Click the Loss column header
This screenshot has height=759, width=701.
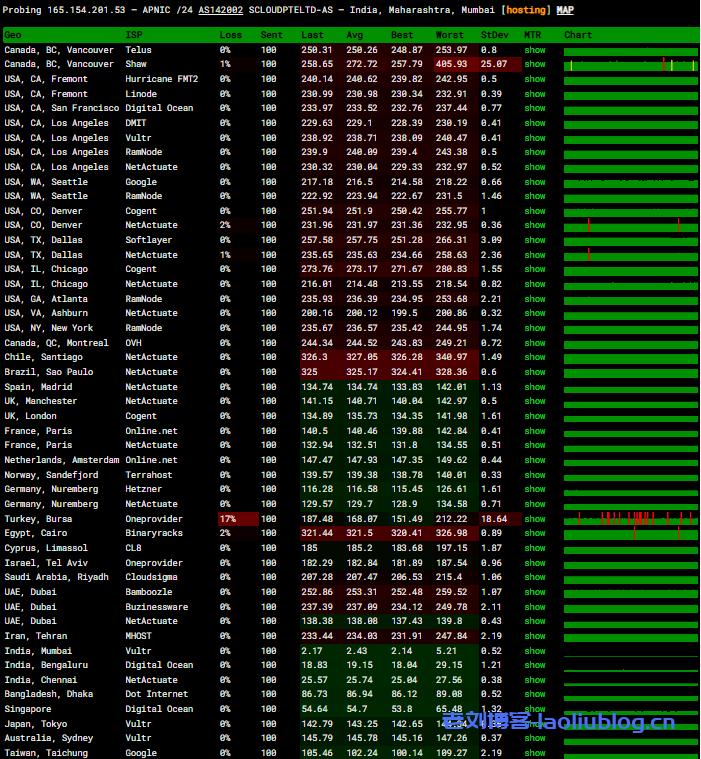click(230, 35)
